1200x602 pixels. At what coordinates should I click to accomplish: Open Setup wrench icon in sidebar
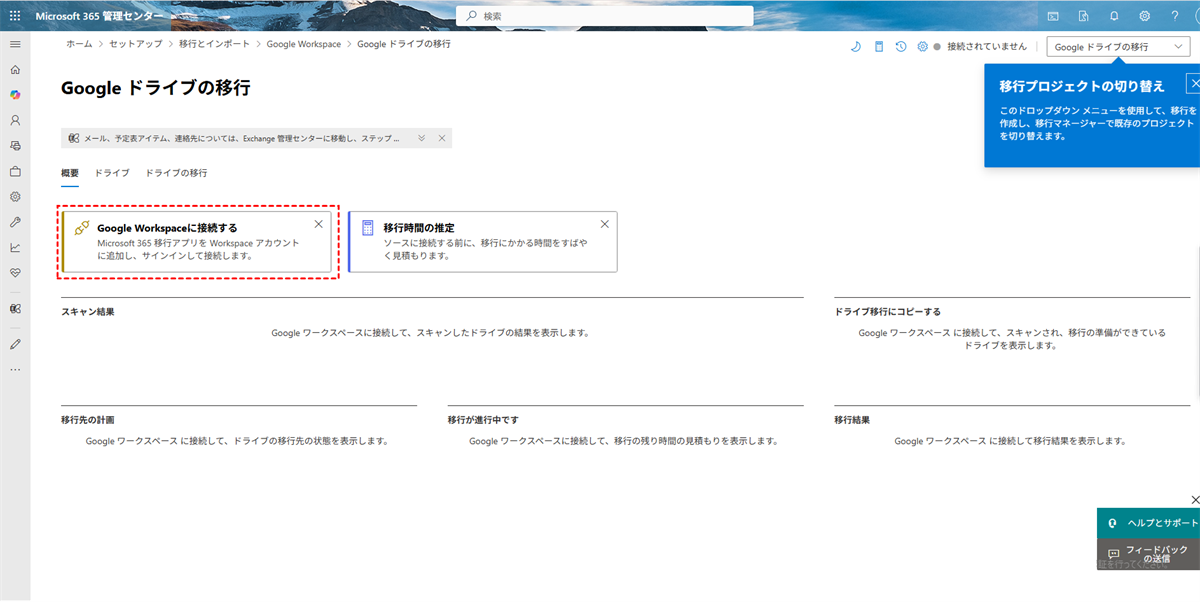coord(15,222)
